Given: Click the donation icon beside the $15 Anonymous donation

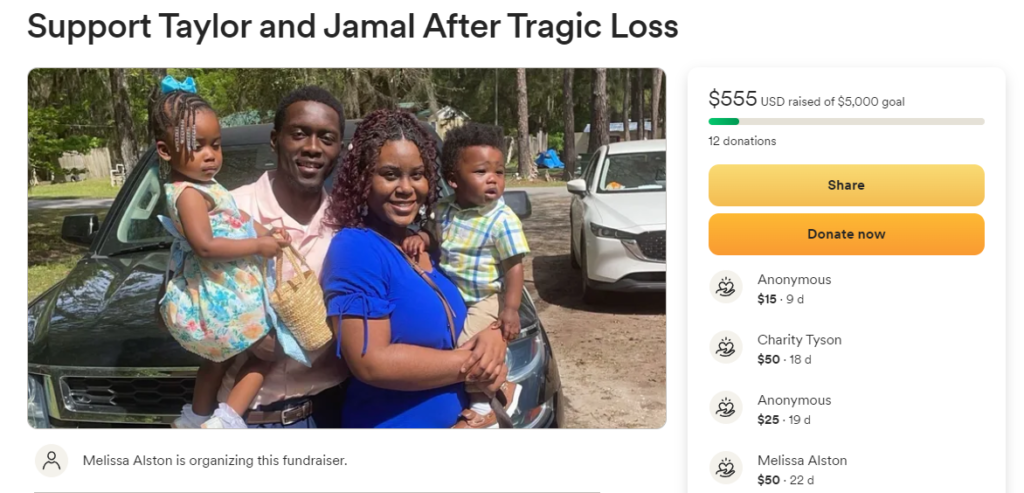Looking at the screenshot, I should click(x=726, y=287).
